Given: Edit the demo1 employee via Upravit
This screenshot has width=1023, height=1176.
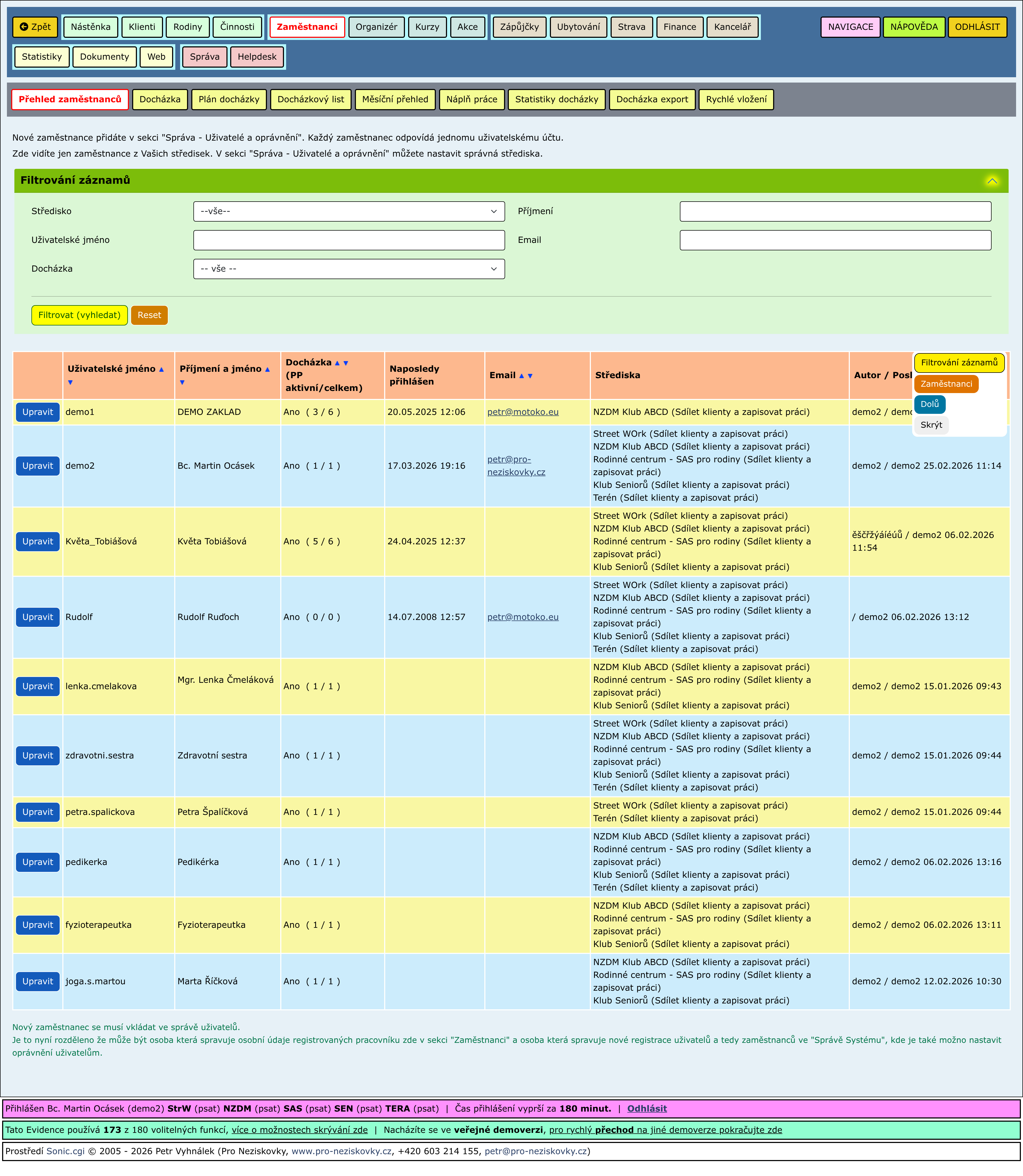Looking at the screenshot, I should coord(38,412).
